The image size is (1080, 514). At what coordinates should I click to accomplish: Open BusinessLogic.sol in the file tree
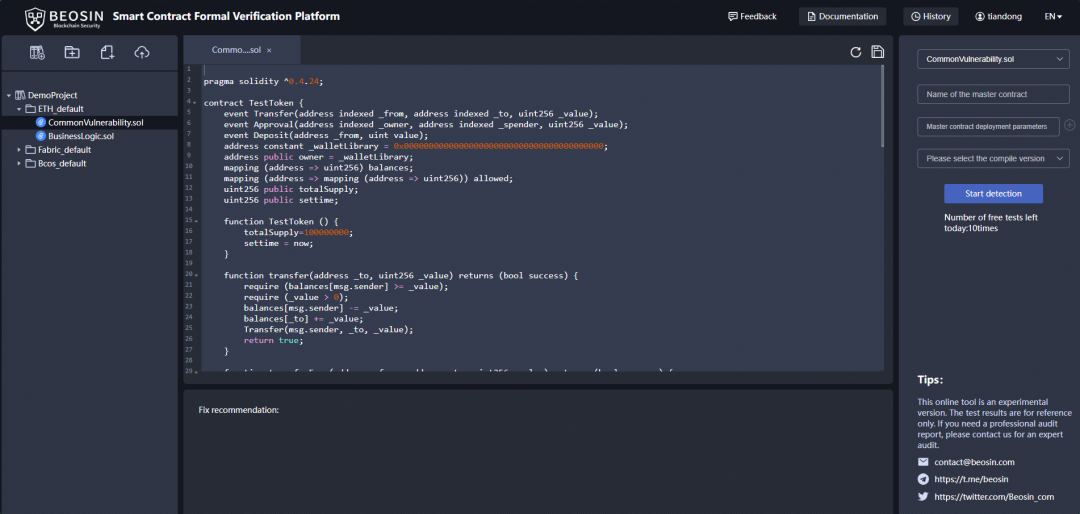click(80, 136)
